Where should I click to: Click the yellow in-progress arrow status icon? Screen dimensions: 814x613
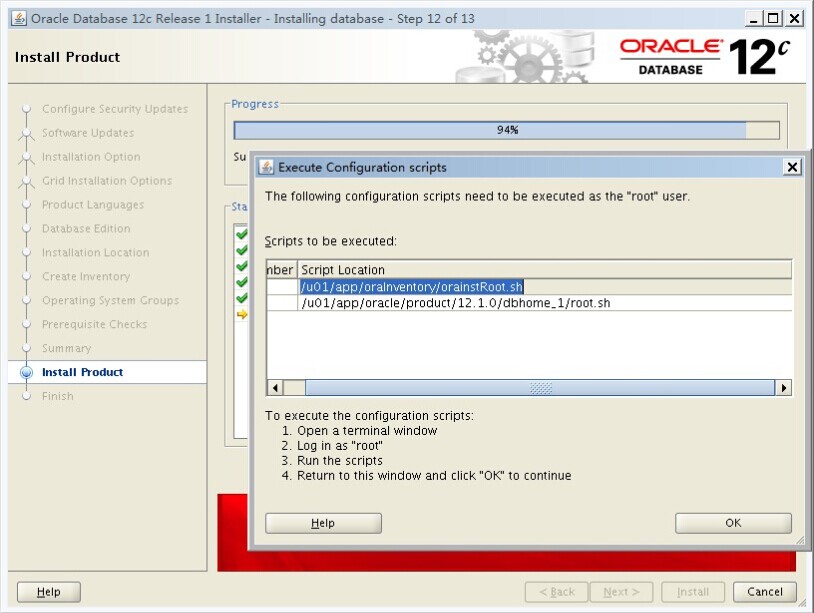(x=241, y=314)
